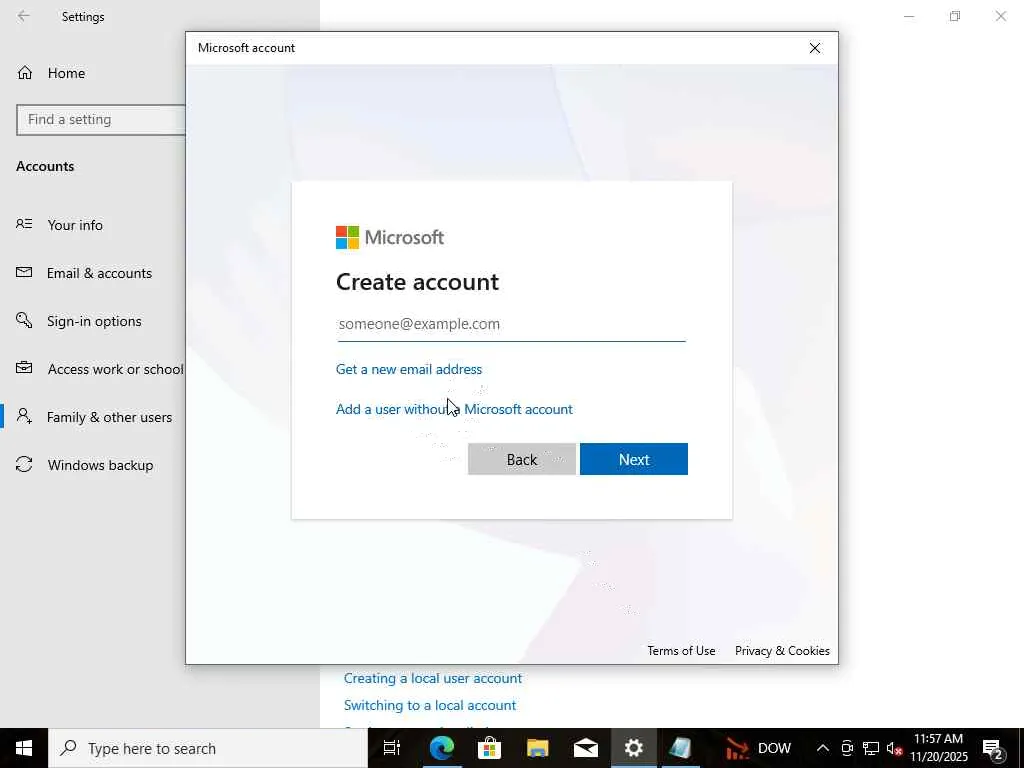Viewport: 1024px width, 768px height.
Task: Launch Microsoft Edge from taskbar
Action: (441, 748)
